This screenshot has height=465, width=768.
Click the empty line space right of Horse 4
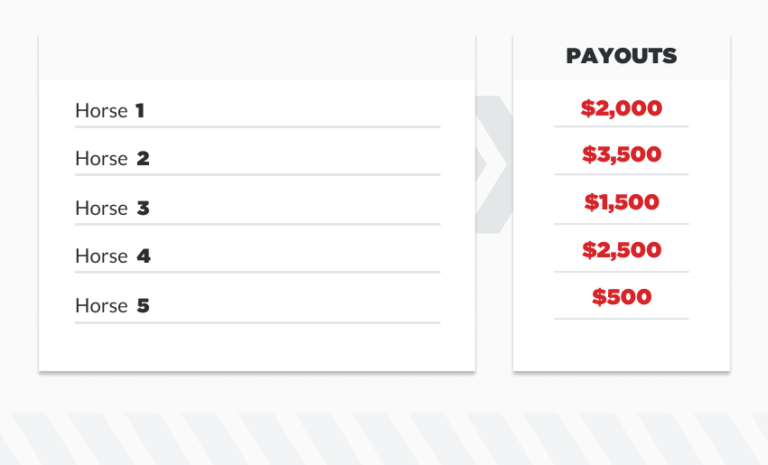tap(300, 256)
